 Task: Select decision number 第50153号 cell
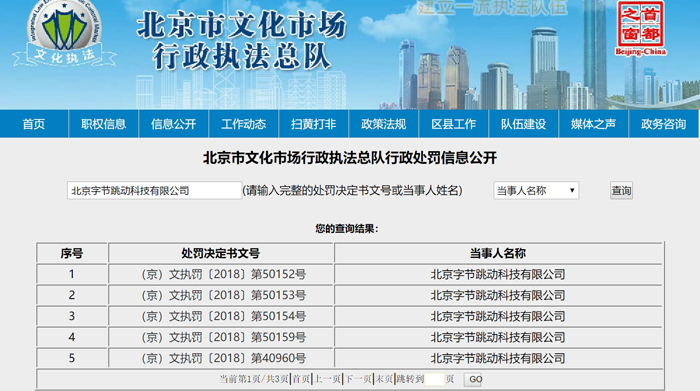(221, 295)
